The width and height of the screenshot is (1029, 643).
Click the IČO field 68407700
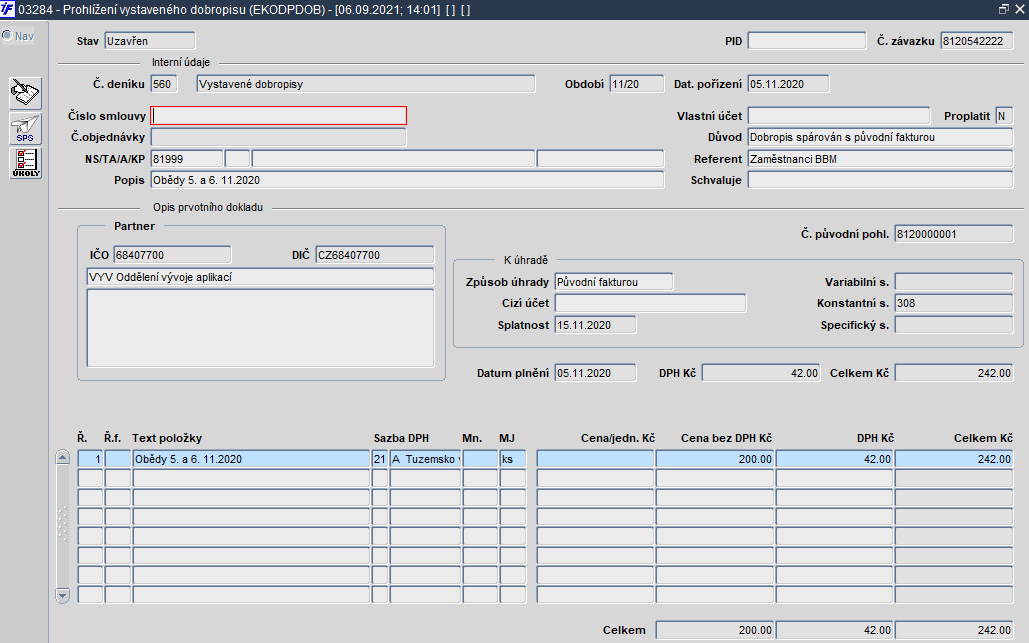(172, 255)
